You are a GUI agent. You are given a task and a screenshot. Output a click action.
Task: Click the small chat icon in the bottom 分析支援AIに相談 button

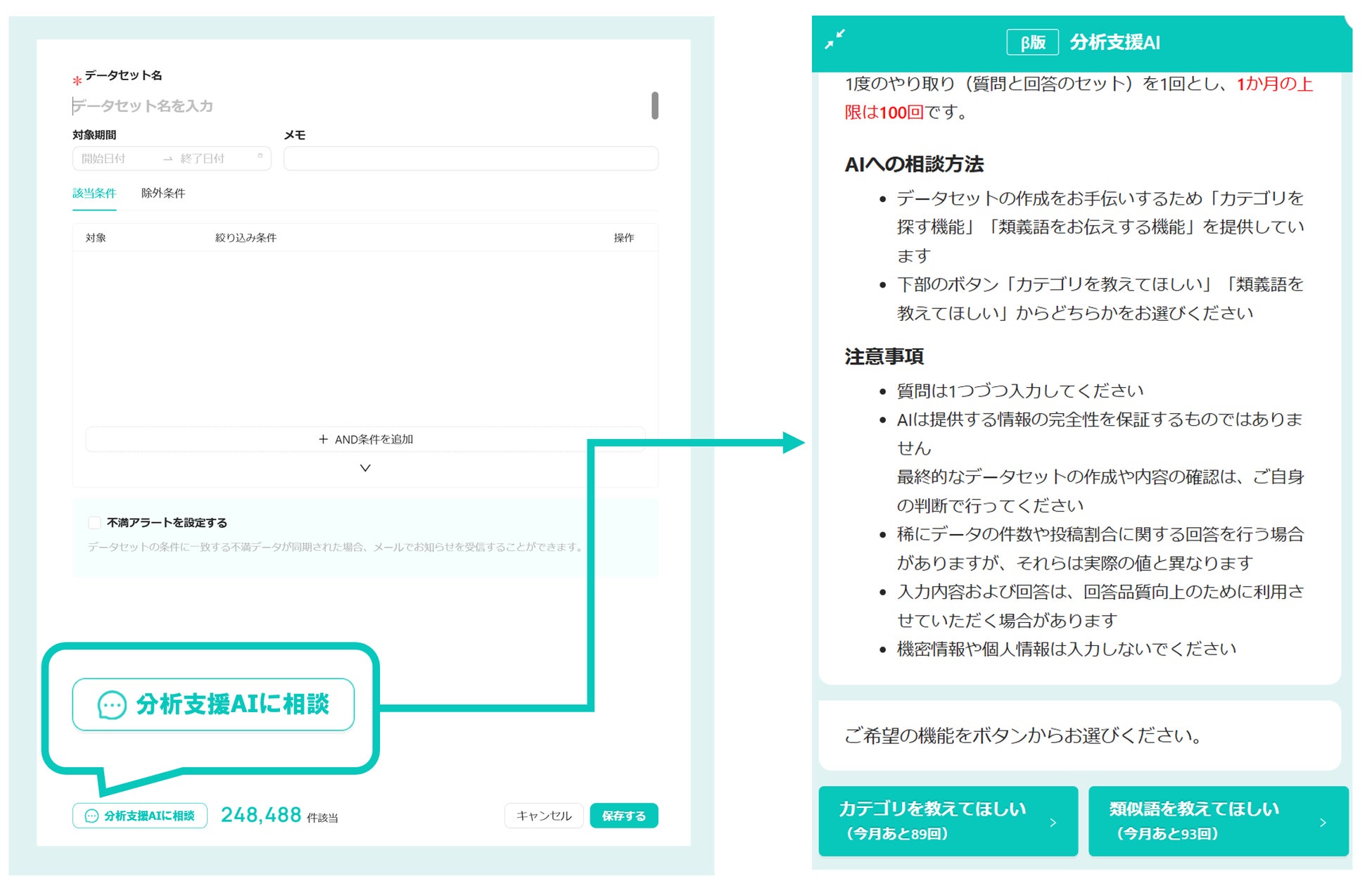(x=91, y=816)
